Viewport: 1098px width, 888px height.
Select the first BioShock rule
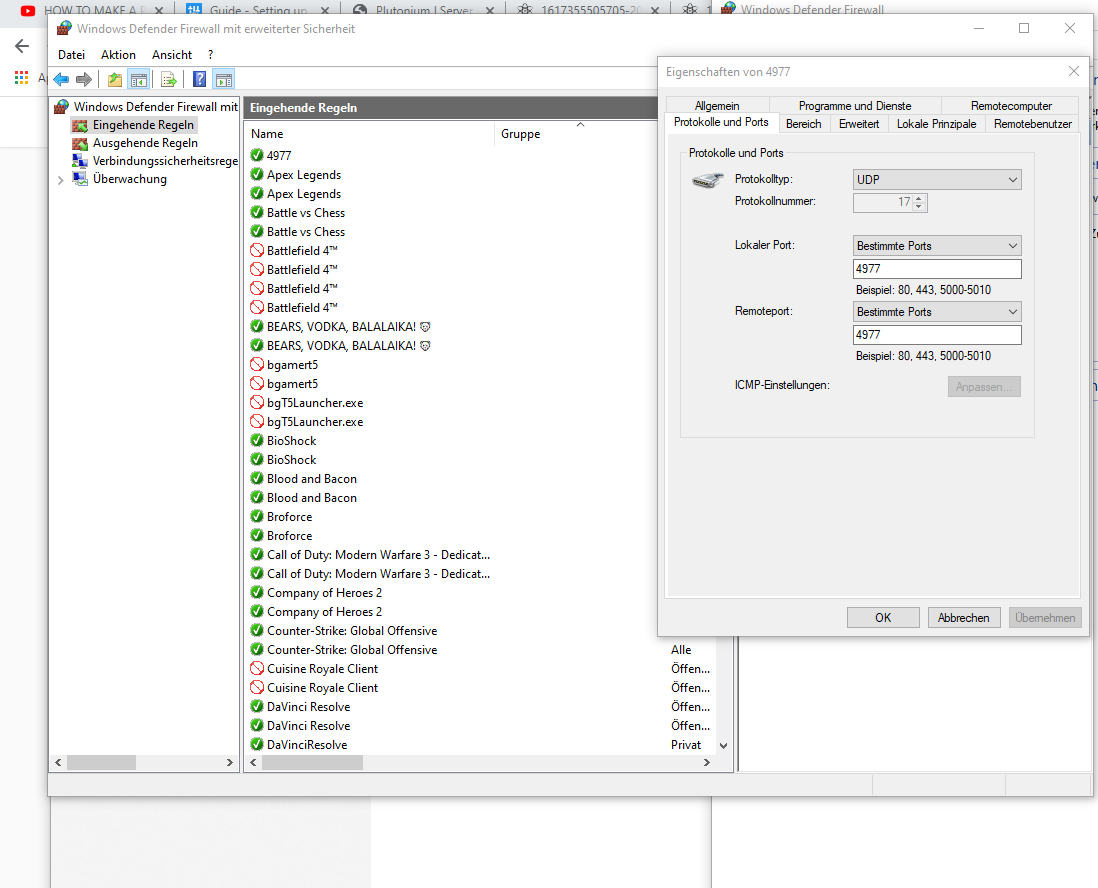coord(291,440)
